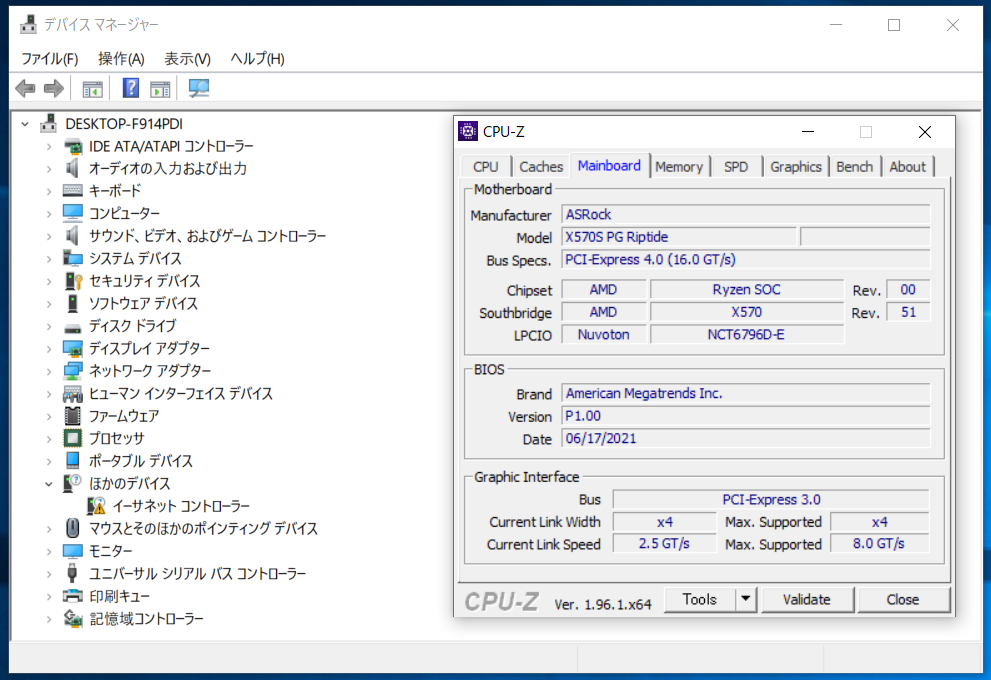The width and height of the screenshot is (991, 680).
Task: Open the CPU-Z Tools dropdown arrow
Action: click(746, 598)
